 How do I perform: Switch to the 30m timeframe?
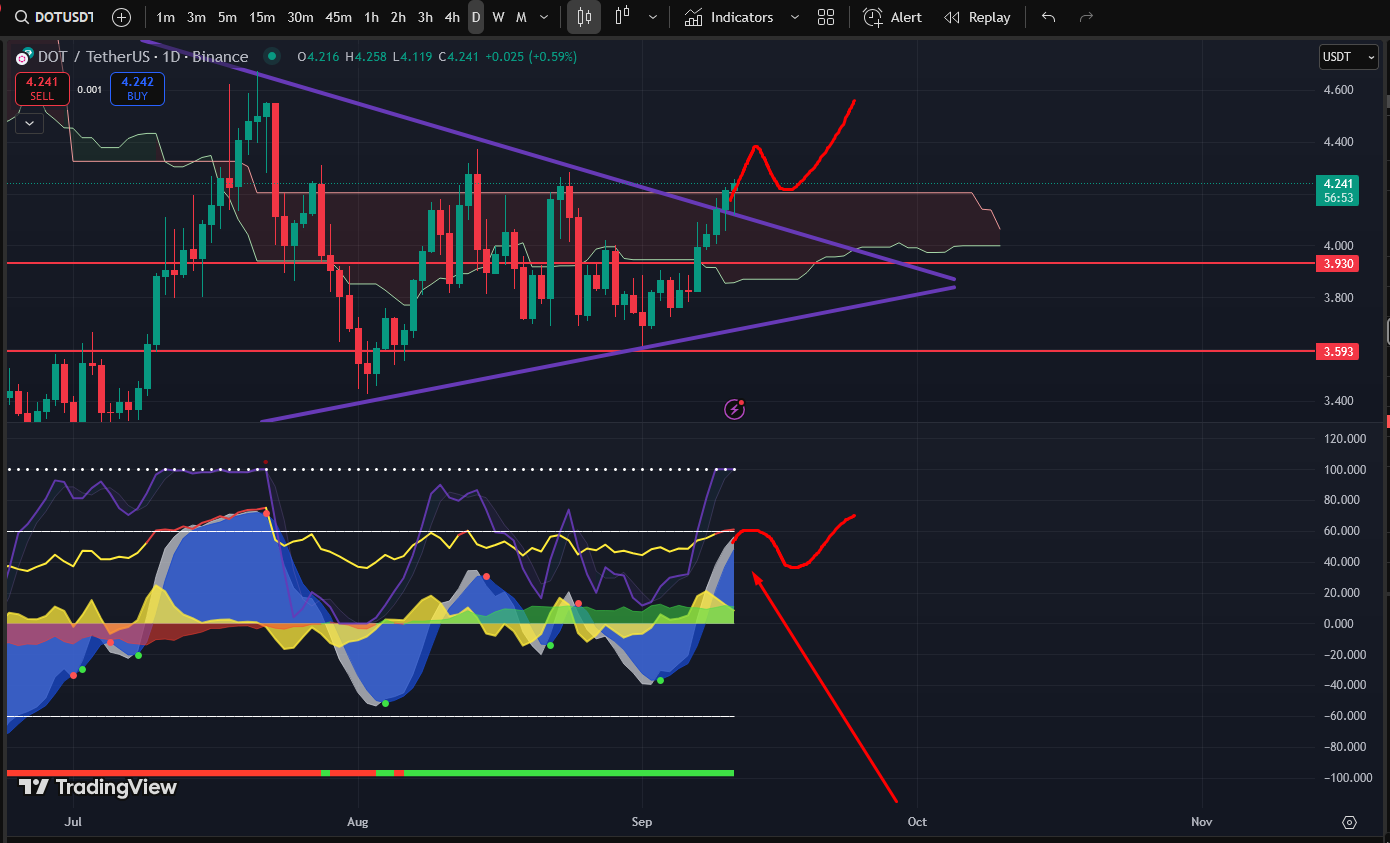[x=300, y=17]
